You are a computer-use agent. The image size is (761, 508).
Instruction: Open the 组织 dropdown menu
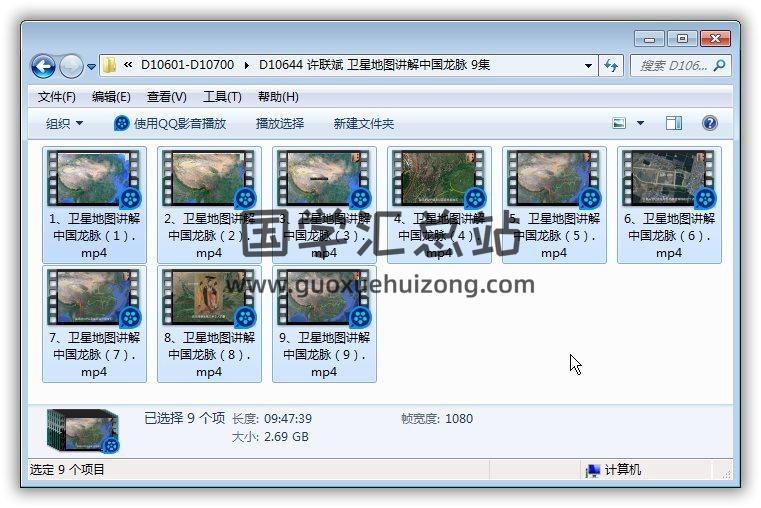[x=64, y=123]
